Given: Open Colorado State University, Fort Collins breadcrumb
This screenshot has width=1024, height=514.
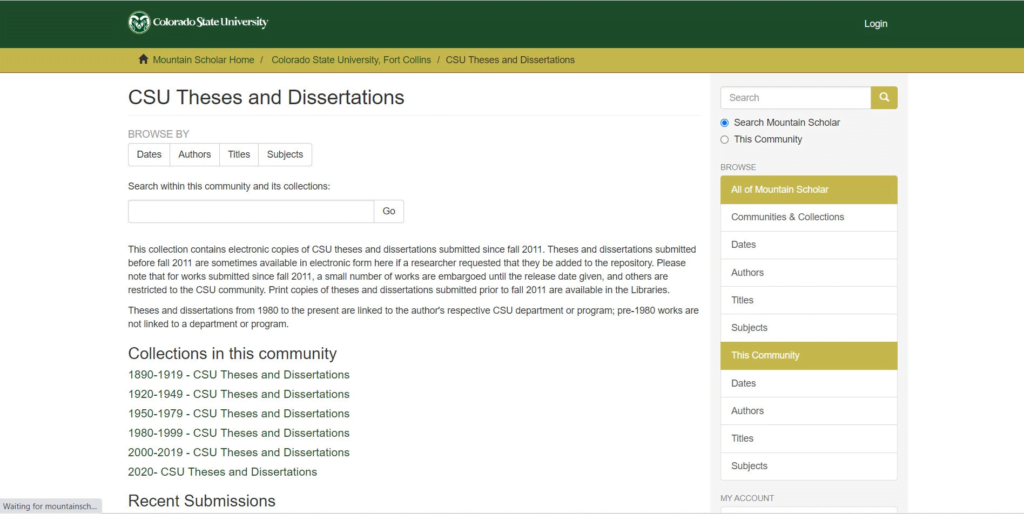Looking at the screenshot, I should click(351, 59).
